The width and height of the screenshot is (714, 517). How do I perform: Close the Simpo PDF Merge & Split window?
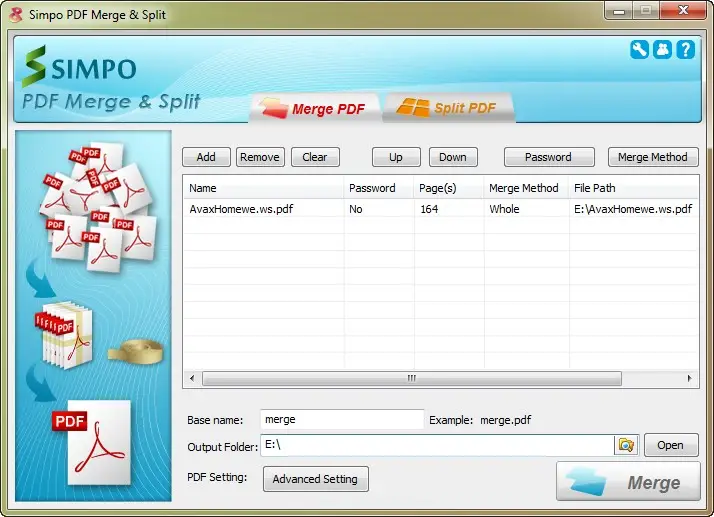tap(683, 10)
